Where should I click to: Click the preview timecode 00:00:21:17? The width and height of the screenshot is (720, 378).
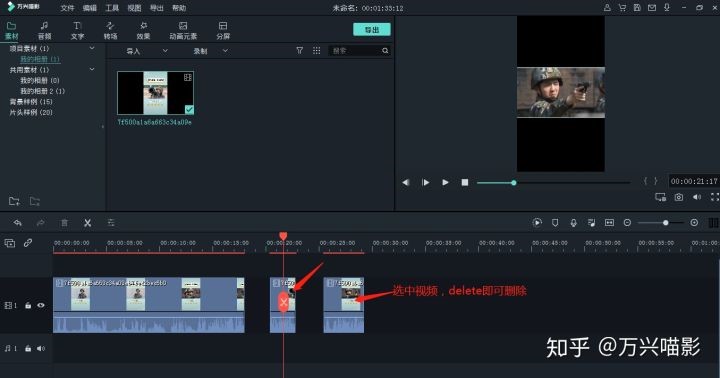(x=694, y=181)
